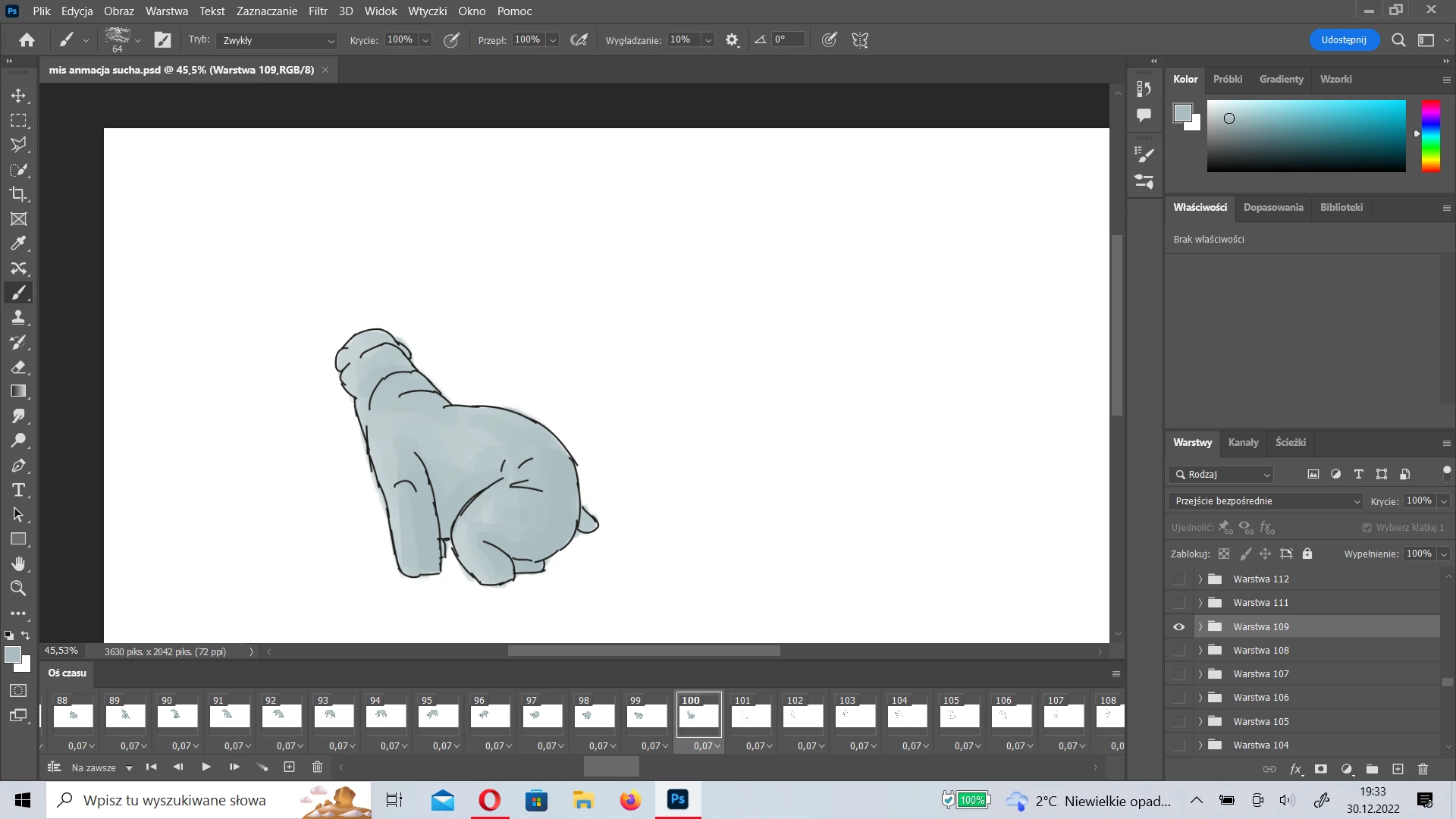Open the Tryb blend mode dropdown
Viewport: 1456px width, 819px height.
click(x=277, y=40)
